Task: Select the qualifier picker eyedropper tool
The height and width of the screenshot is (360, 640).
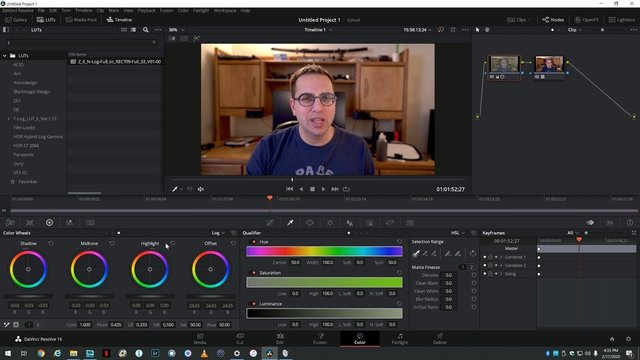Action: (x=416, y=253)
